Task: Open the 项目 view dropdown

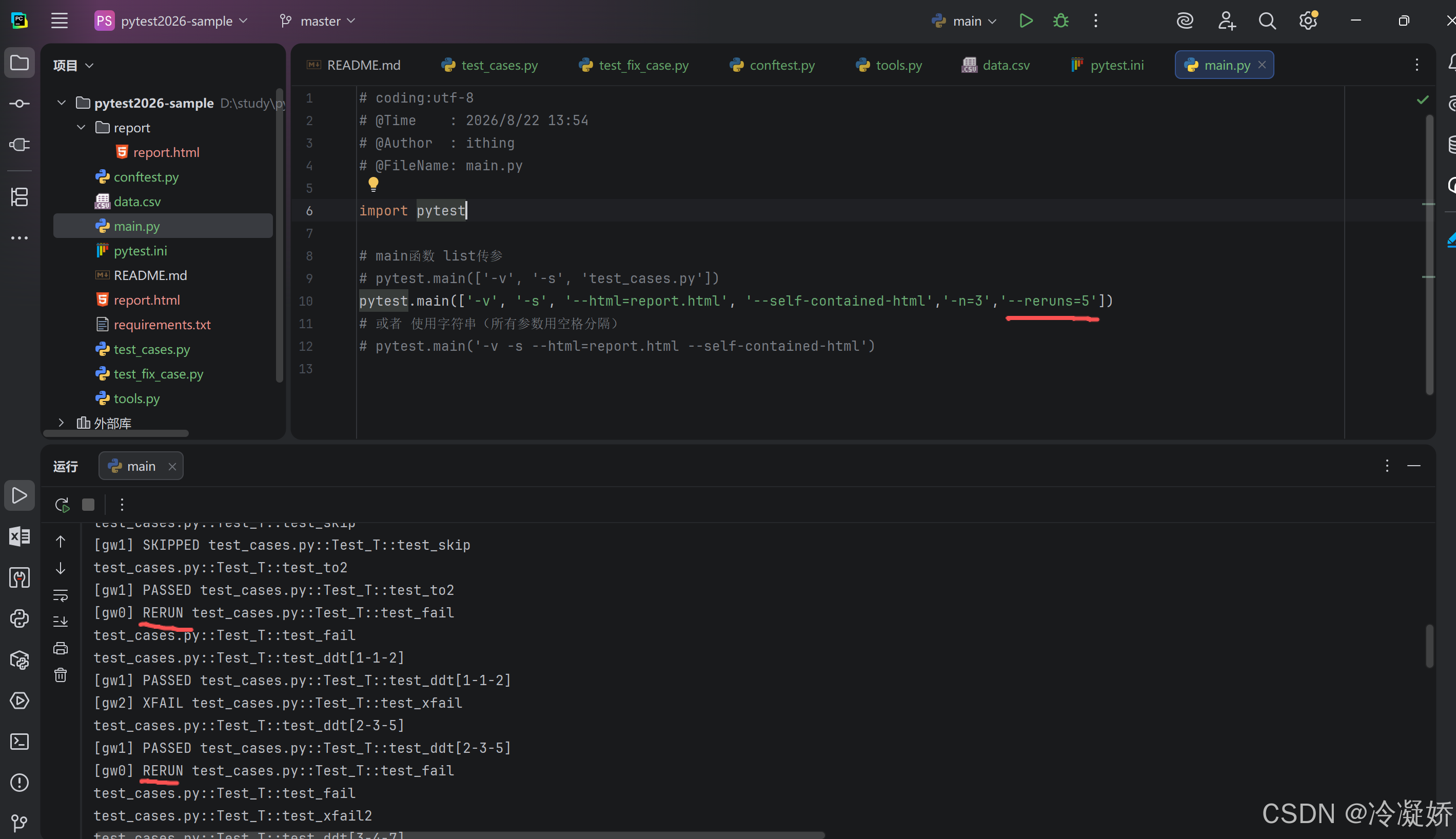Action: click(73, 65)
